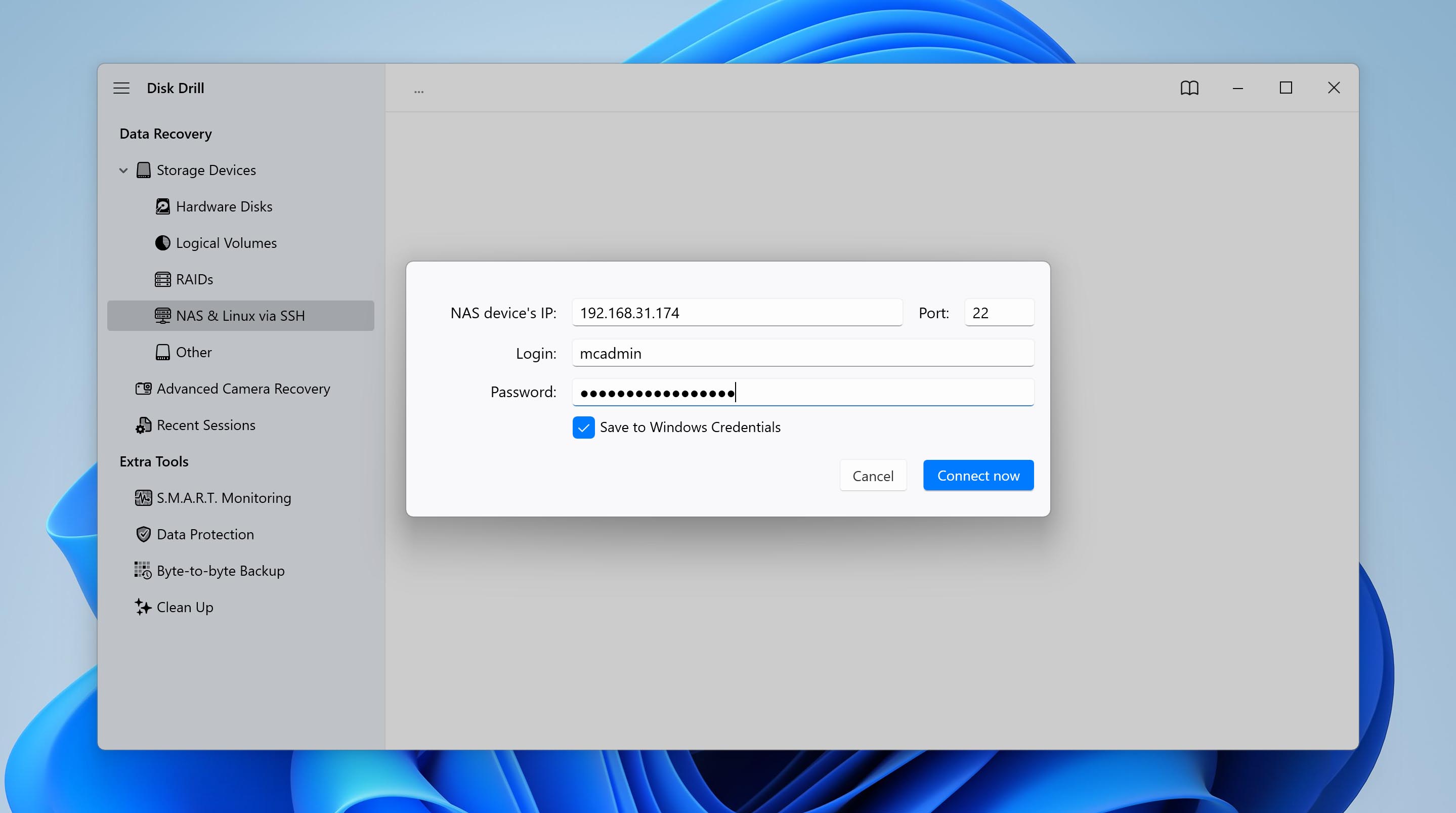This screenshot has width=1456, height=813.
Task: Click the Save to Windows Credentials label
Action: [690, 427]
